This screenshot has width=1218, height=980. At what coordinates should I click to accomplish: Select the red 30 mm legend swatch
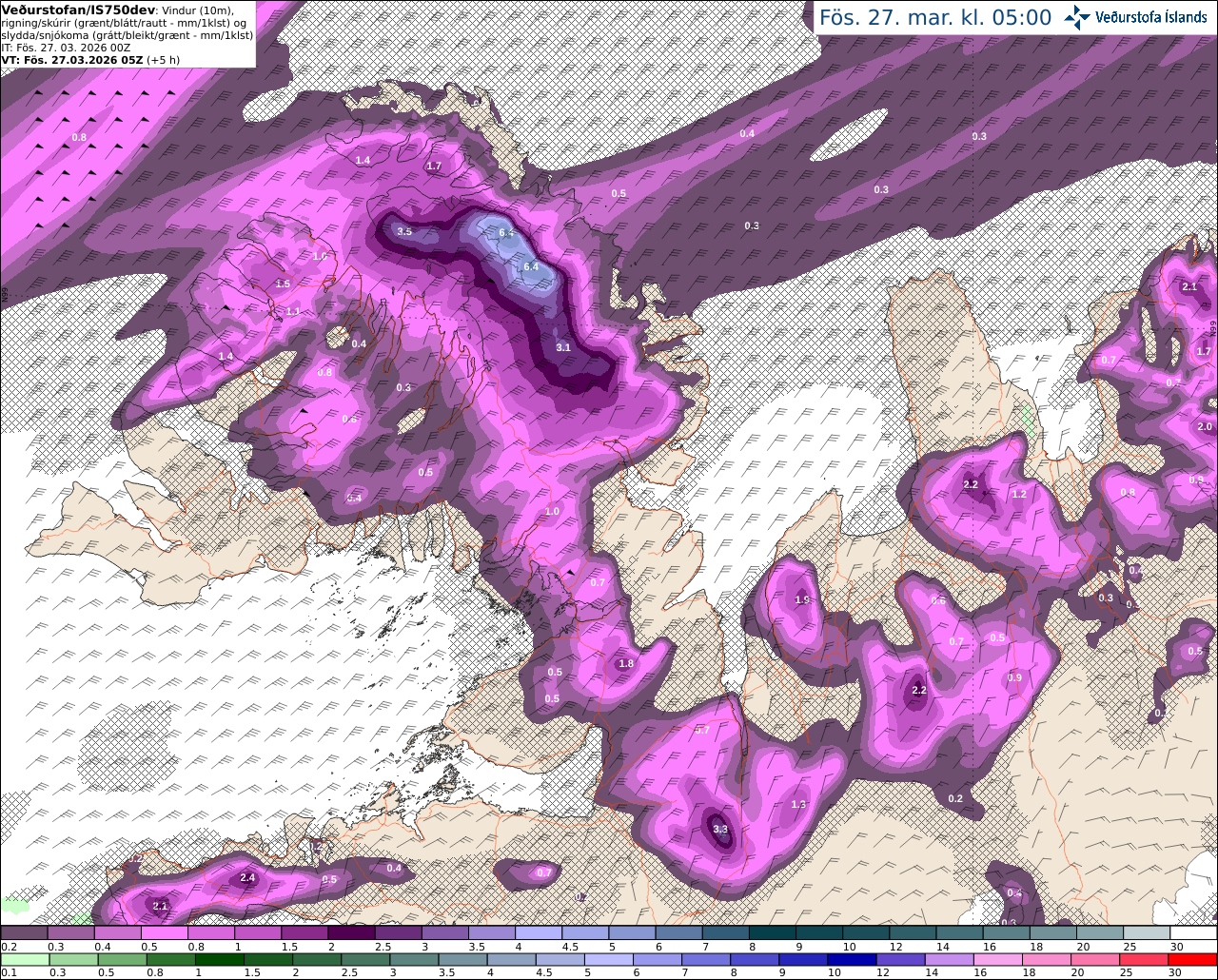point(1194,959)
